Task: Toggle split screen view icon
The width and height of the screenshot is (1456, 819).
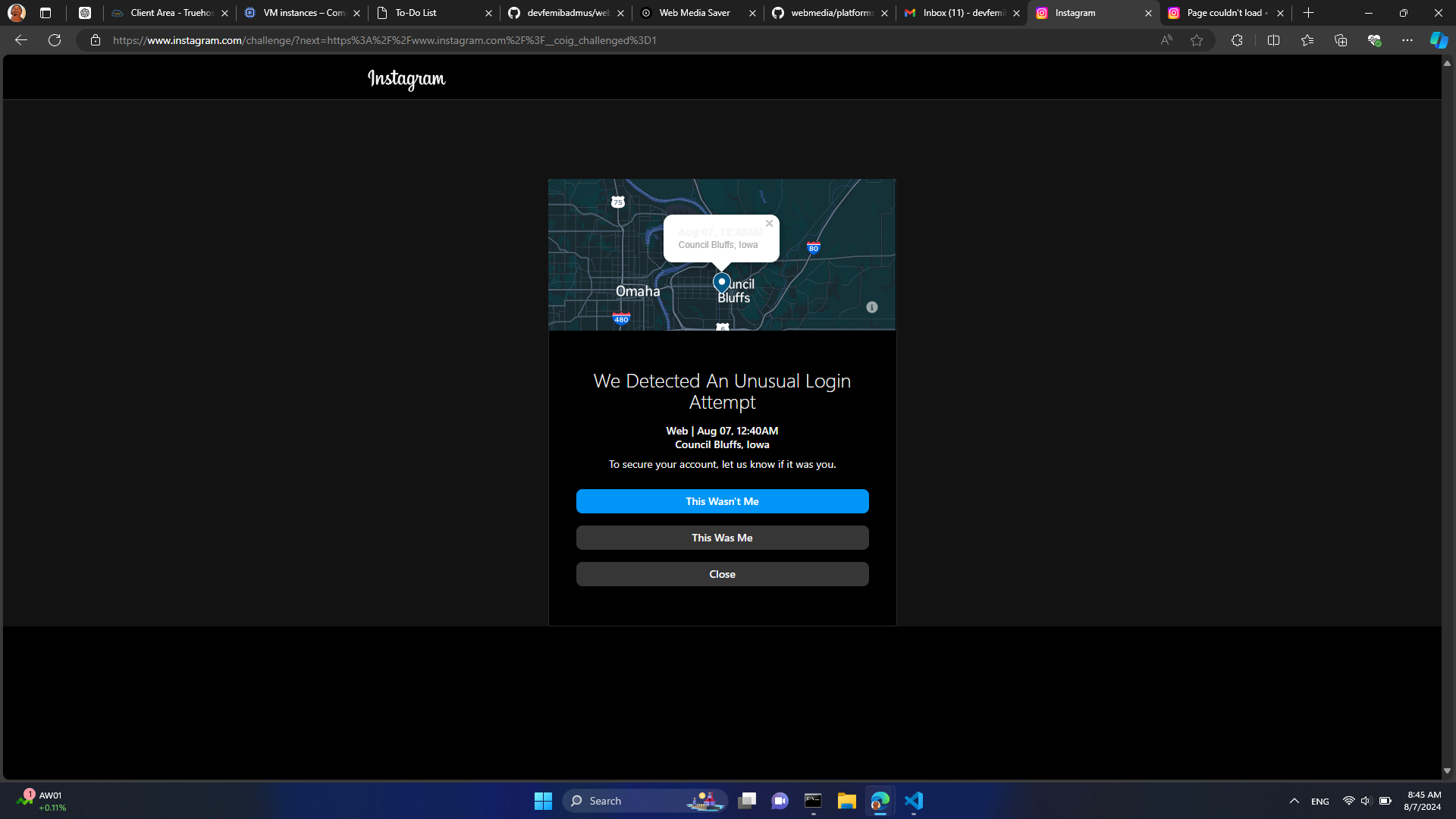Action: (1273, 40)
